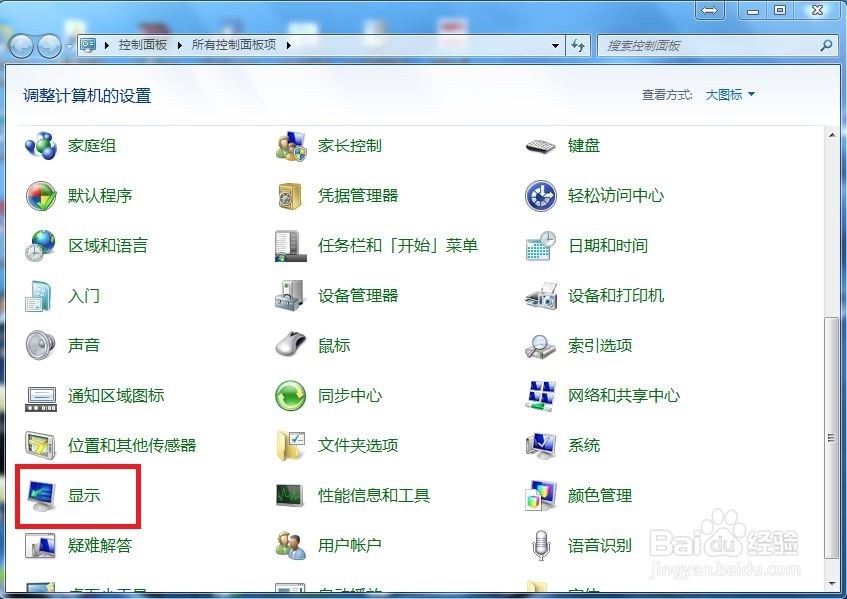Click the 颜色管理 icon

coord(540,495)
